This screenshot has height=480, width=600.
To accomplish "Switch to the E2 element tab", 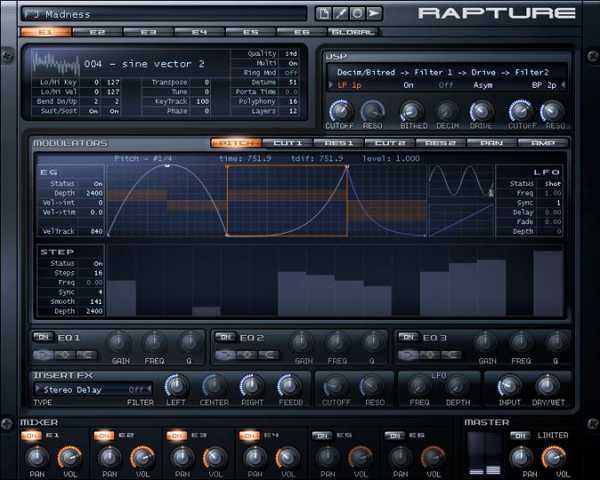I will [97, 32].
